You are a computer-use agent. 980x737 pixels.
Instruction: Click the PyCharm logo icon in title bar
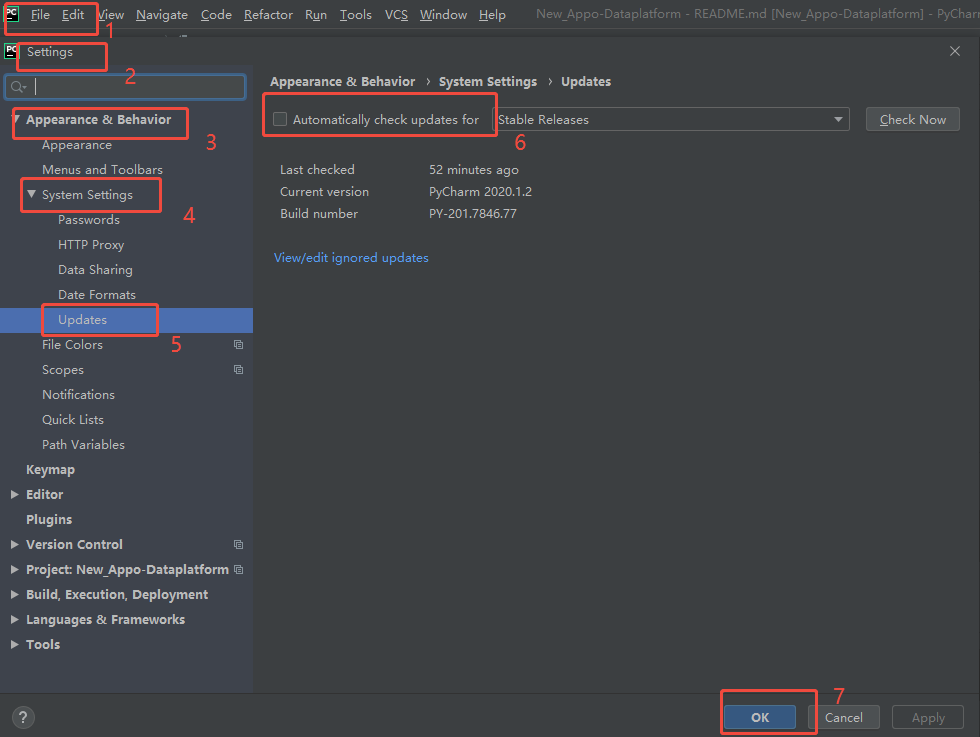coord(12,14)
